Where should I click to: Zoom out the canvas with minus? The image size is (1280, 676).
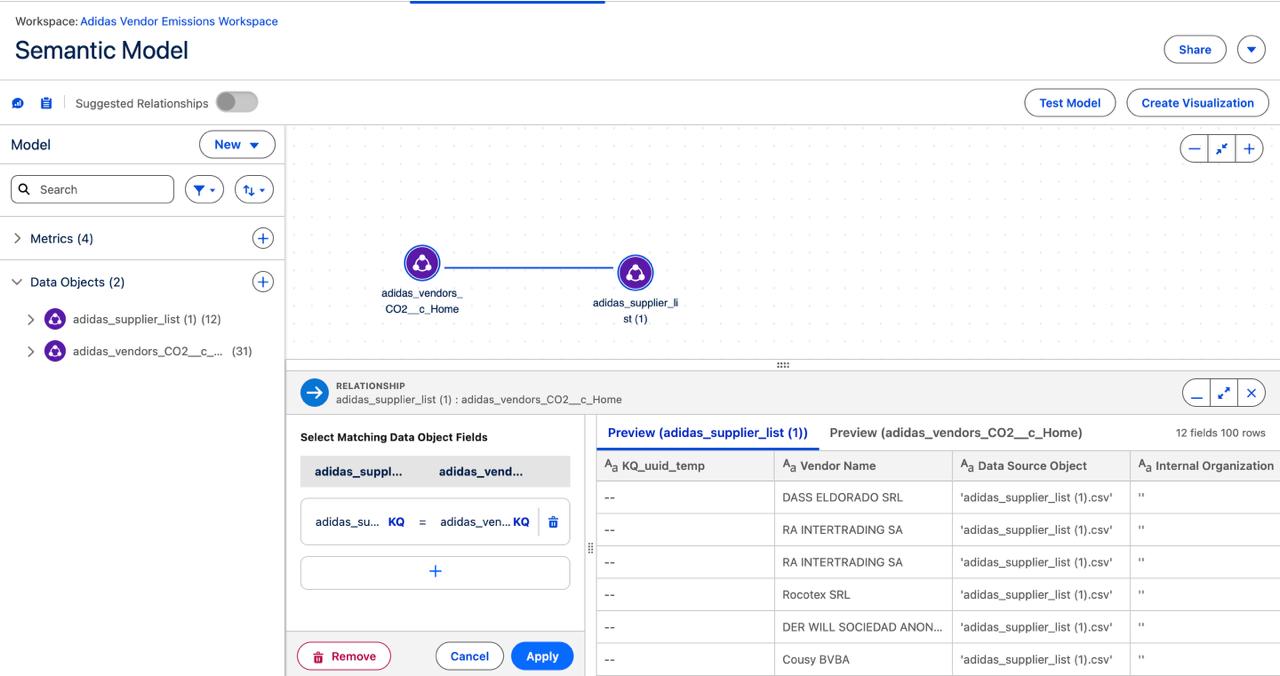(1195, 148)
